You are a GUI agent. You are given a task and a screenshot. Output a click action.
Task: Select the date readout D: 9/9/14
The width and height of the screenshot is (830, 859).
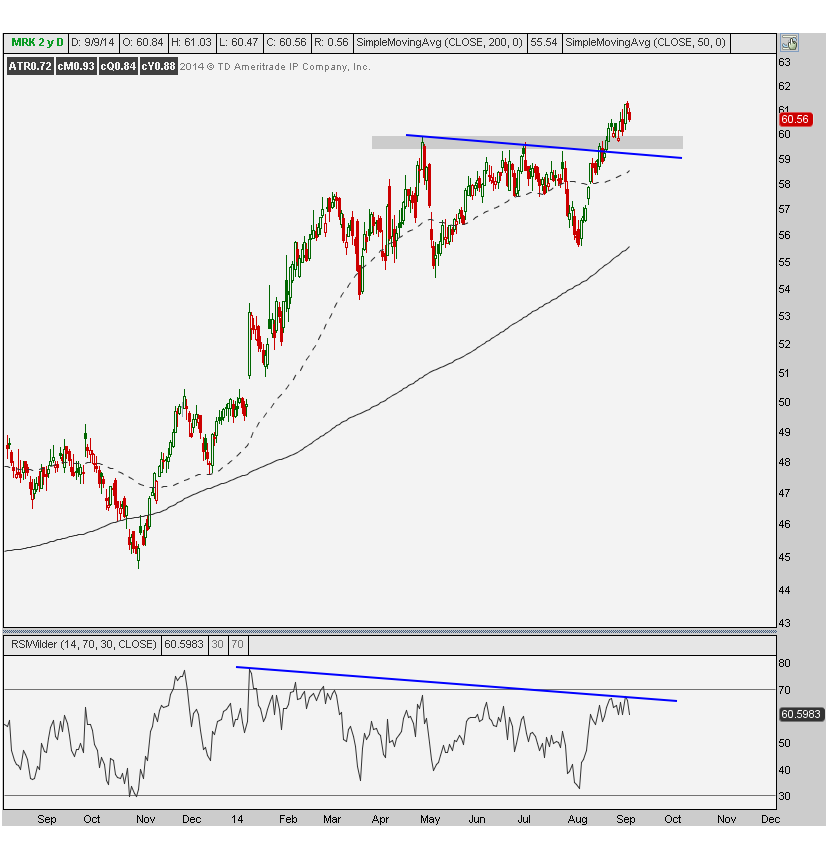tap(93, 42)
